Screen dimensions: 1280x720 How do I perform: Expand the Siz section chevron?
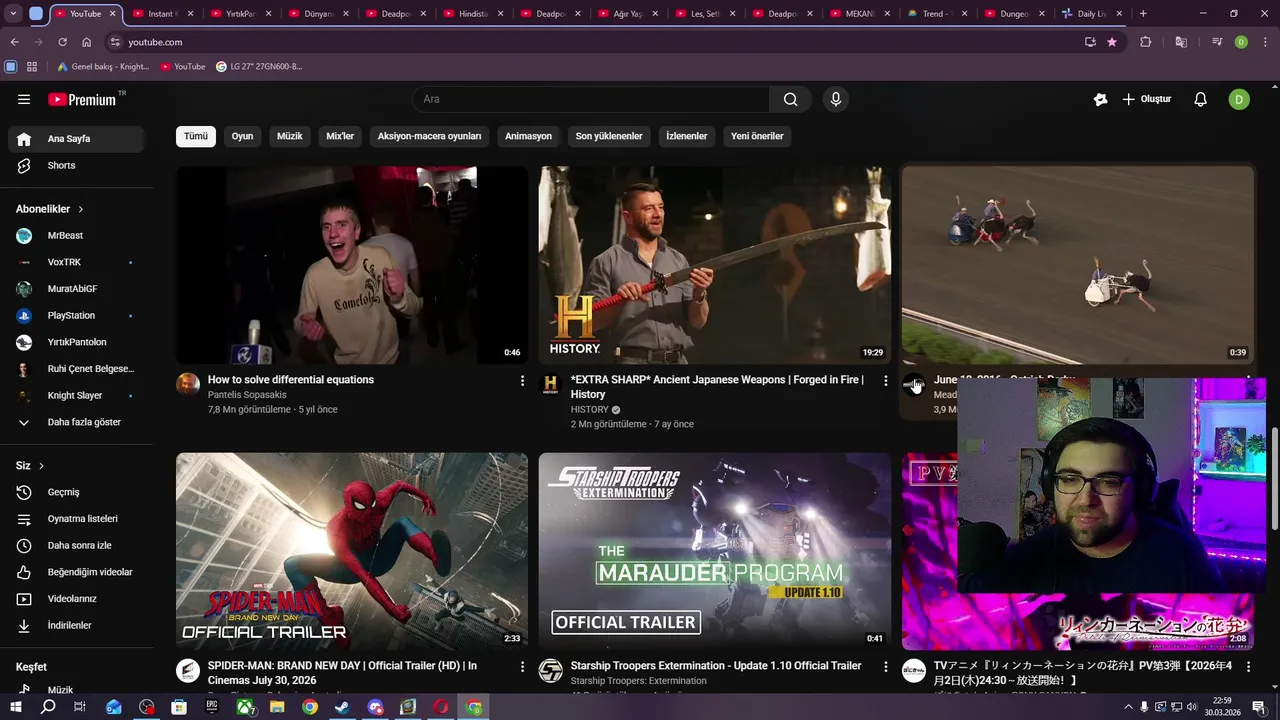pyautogui.click(x=41, y=466)
